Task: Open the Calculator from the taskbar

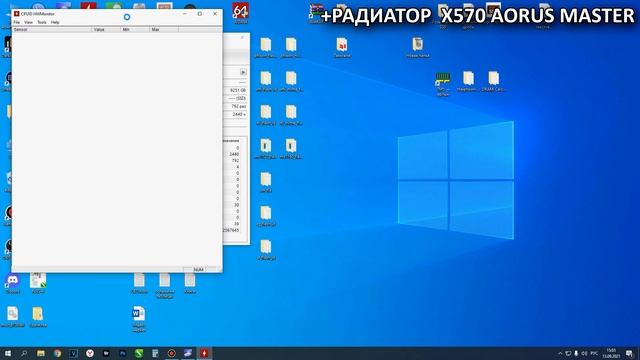Action: coord(155,353)
